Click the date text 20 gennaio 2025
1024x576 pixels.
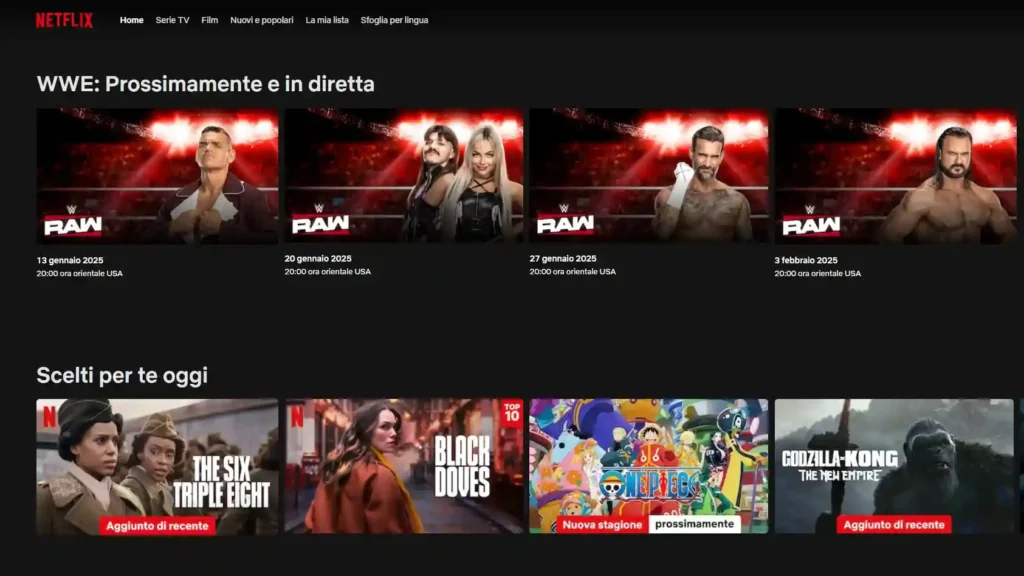(x=318, y=259)
